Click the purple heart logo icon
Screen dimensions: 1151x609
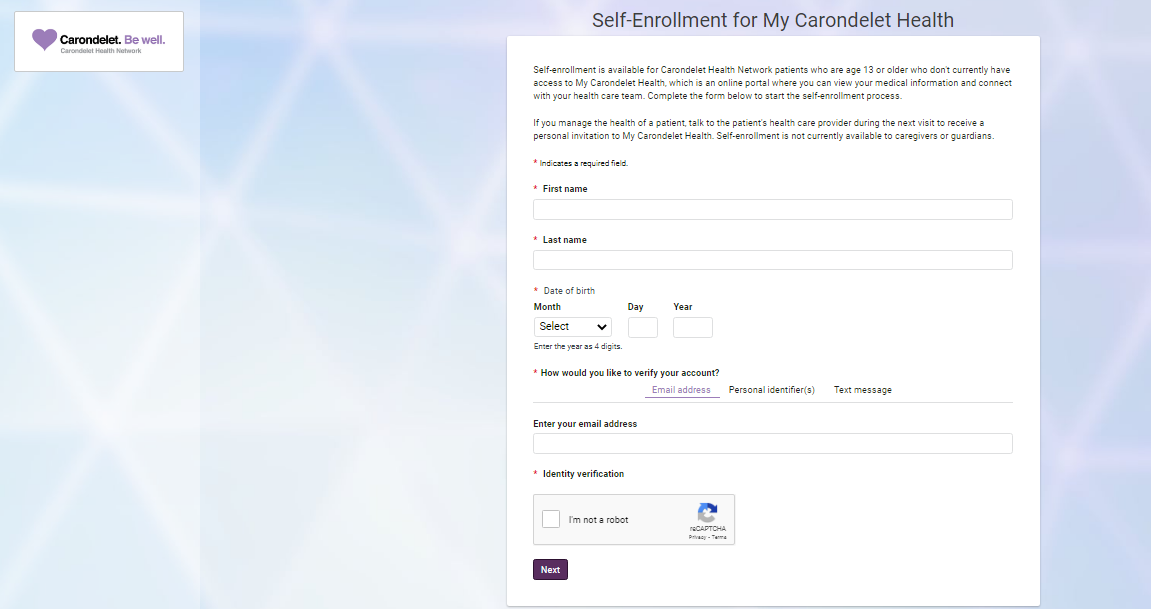tap(44, 40)
